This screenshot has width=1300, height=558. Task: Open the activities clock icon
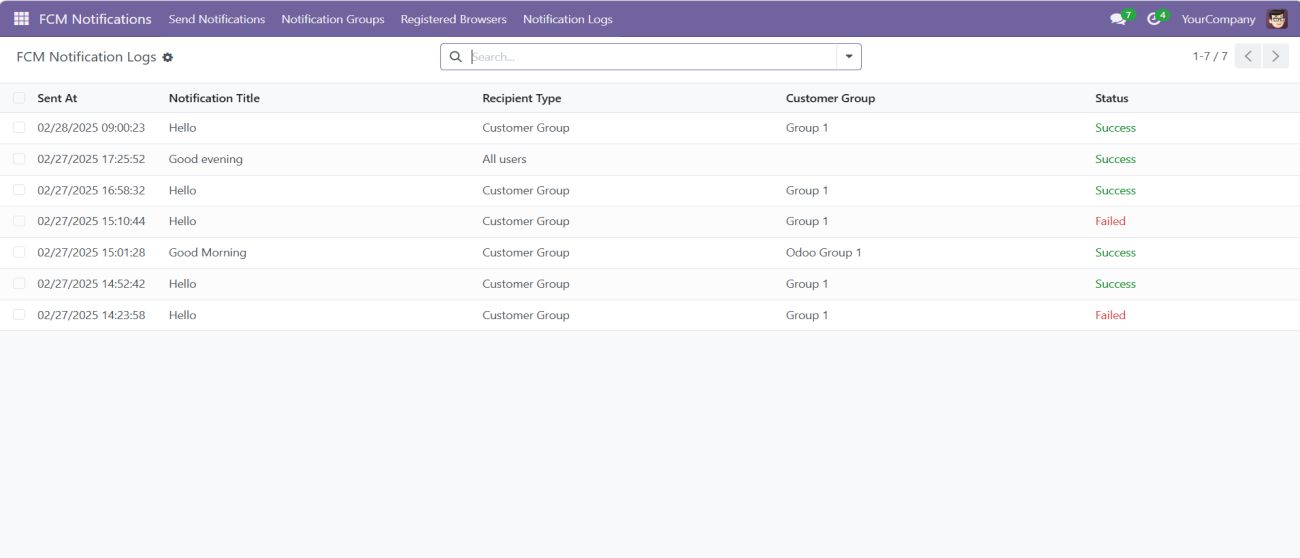(x=1154, y=19)
